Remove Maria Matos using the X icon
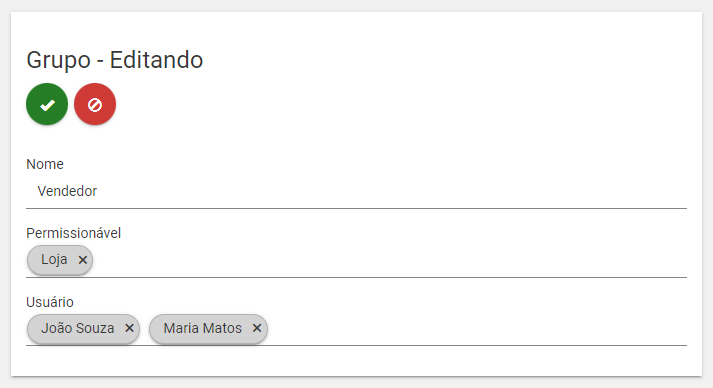Image resolution: width=713 pixels, height=388 pixels. point(257,328)
